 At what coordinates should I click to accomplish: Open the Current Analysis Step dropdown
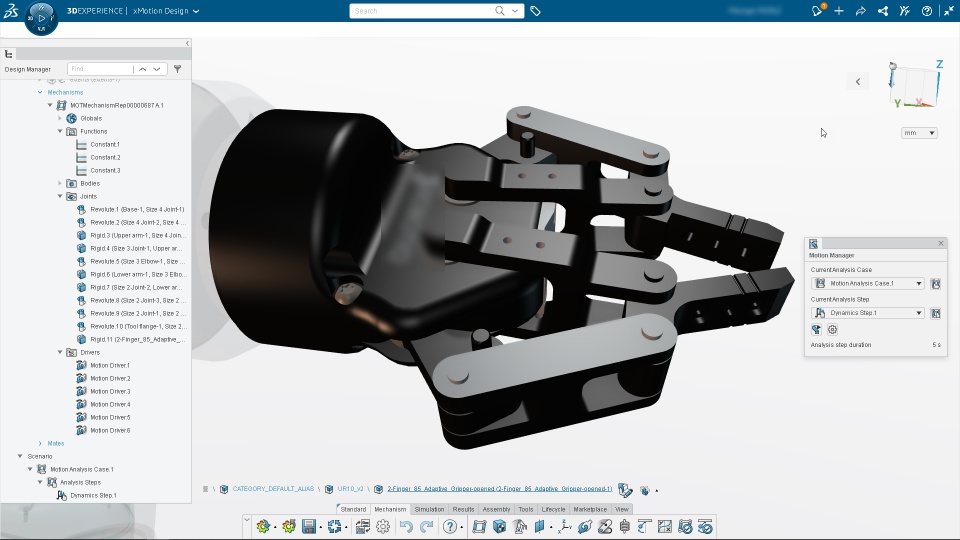[868, 313]
